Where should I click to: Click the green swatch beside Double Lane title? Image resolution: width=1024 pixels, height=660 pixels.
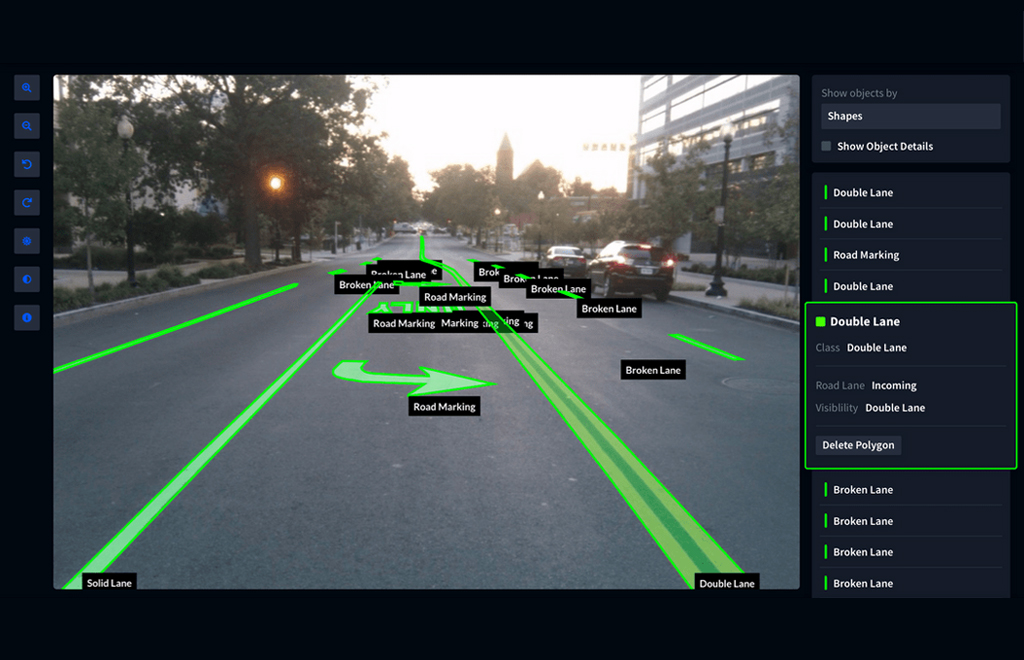point(821,322)
